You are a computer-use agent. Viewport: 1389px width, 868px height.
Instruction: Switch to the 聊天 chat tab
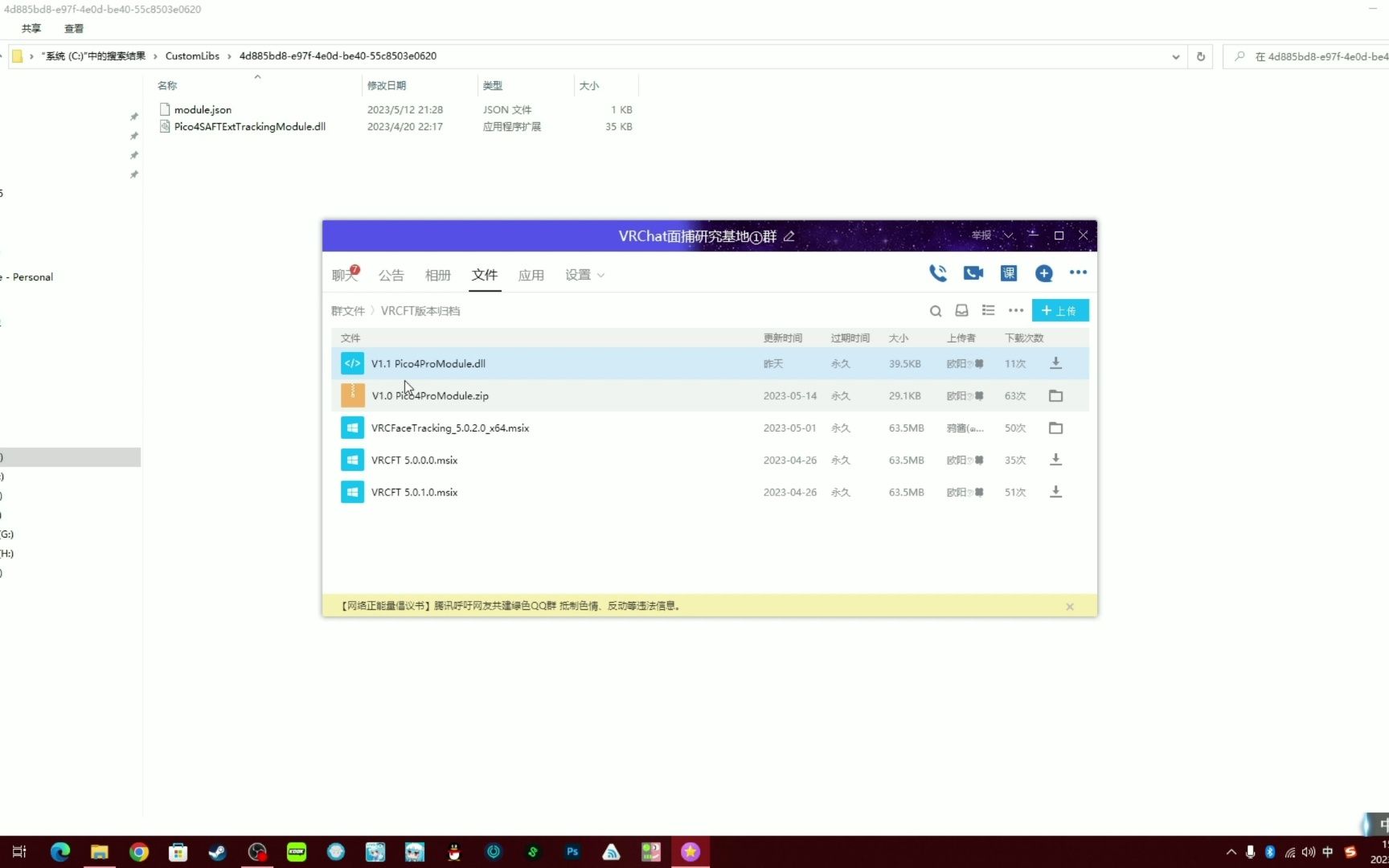pos(345,275)
